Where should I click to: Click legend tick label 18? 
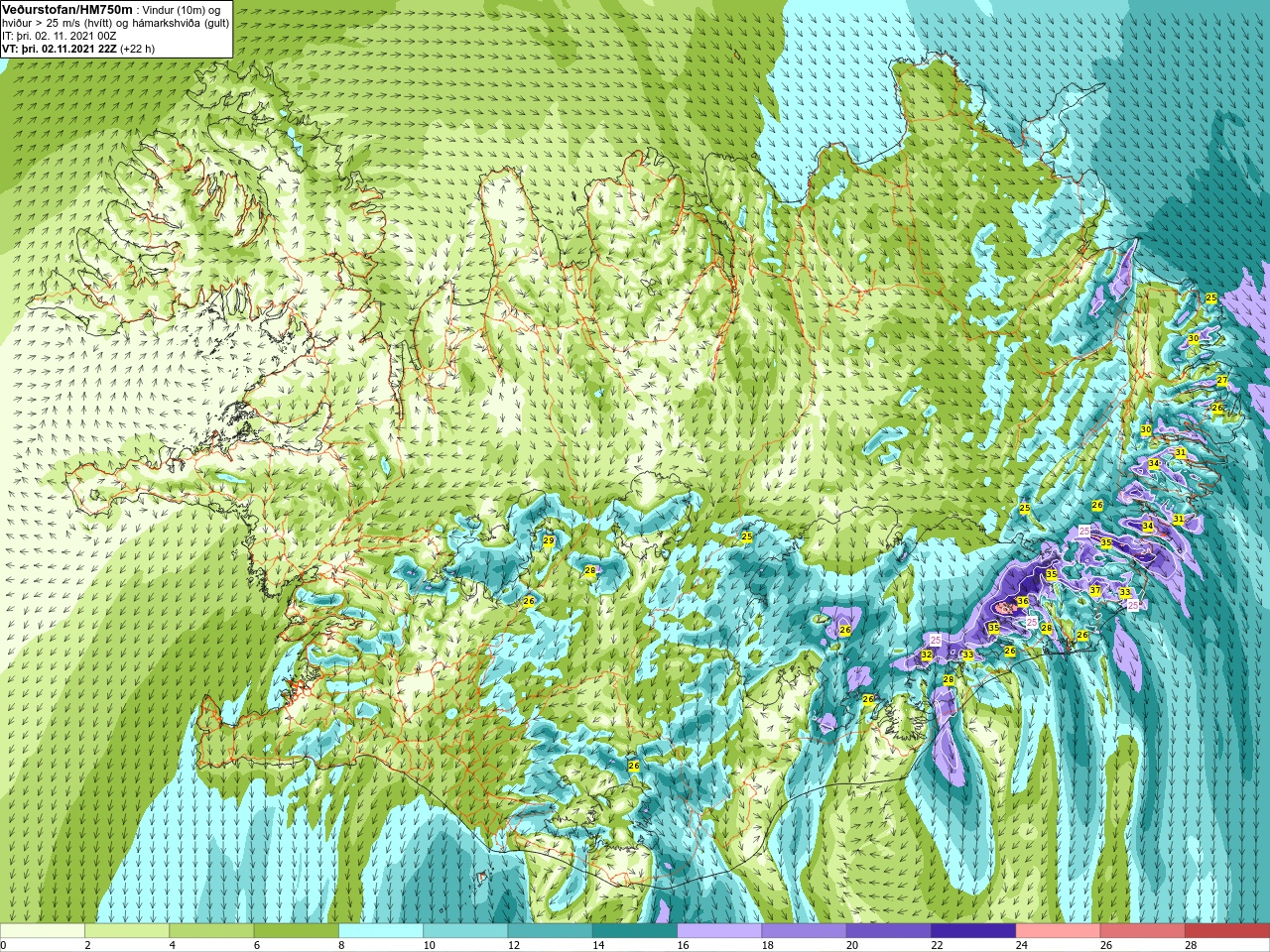(x=768, y=945)
